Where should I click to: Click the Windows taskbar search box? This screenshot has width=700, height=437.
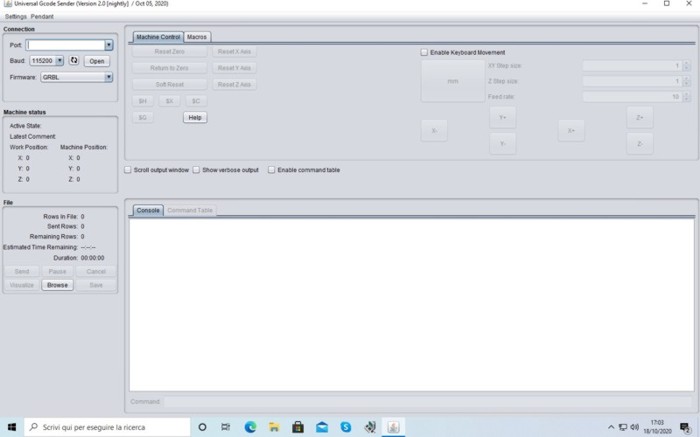(x=105, y=427)
